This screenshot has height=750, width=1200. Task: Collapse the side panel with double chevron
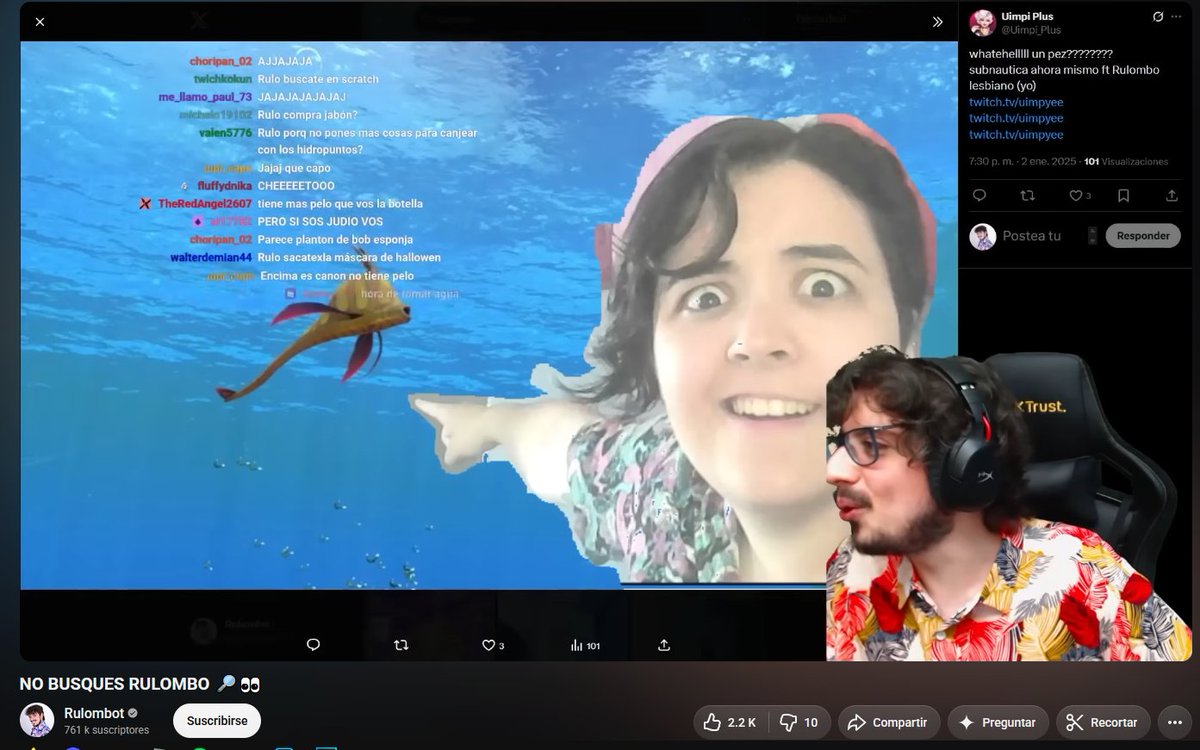(937, 21)
